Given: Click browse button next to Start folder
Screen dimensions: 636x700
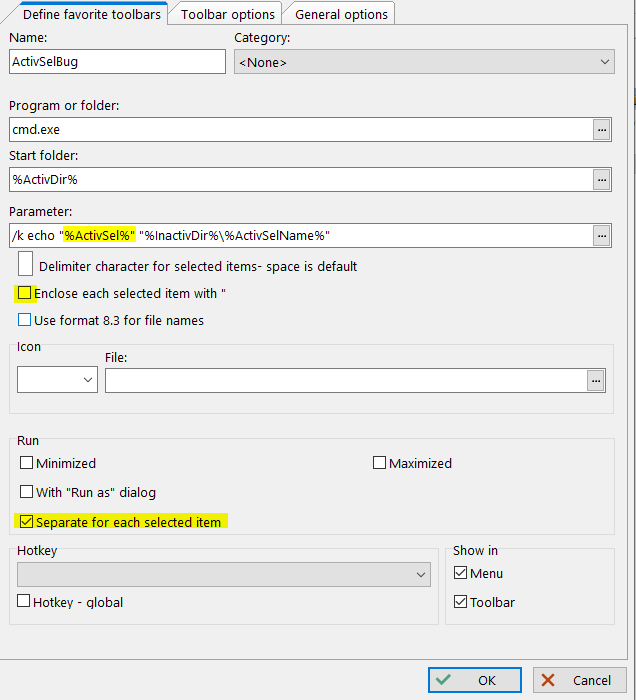Looking at the screenshot, I should [x=600, y=180].
